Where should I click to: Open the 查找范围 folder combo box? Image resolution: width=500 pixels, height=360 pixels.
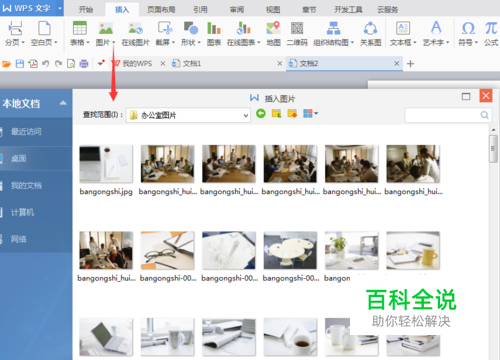188,115
